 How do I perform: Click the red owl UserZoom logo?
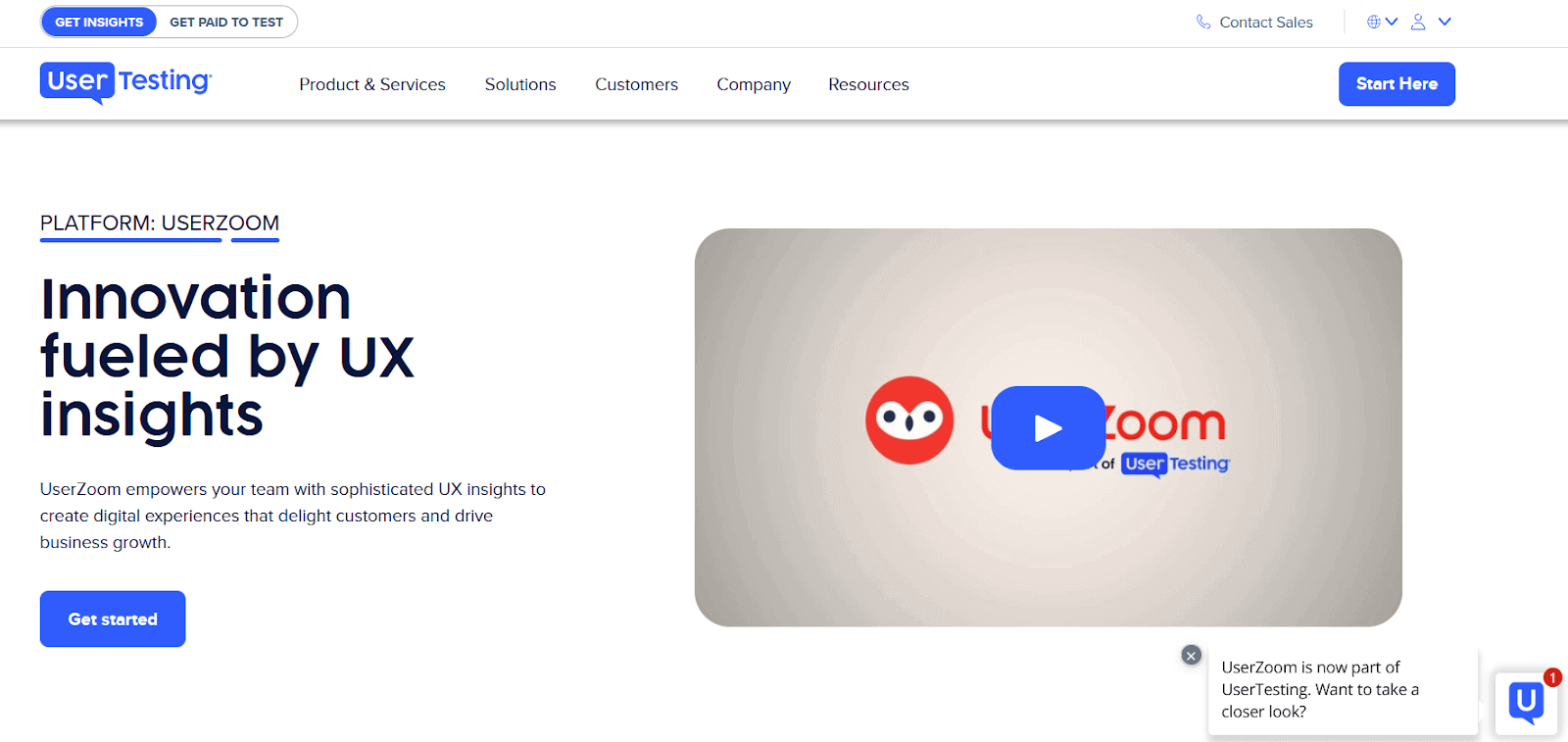pyautogui.click(x=909, y=420)
